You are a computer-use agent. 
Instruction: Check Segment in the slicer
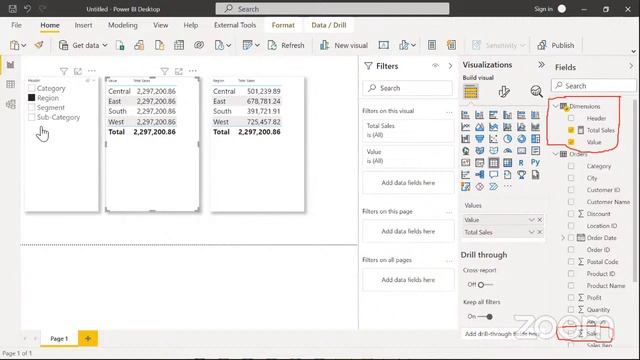tap(32, 107)
